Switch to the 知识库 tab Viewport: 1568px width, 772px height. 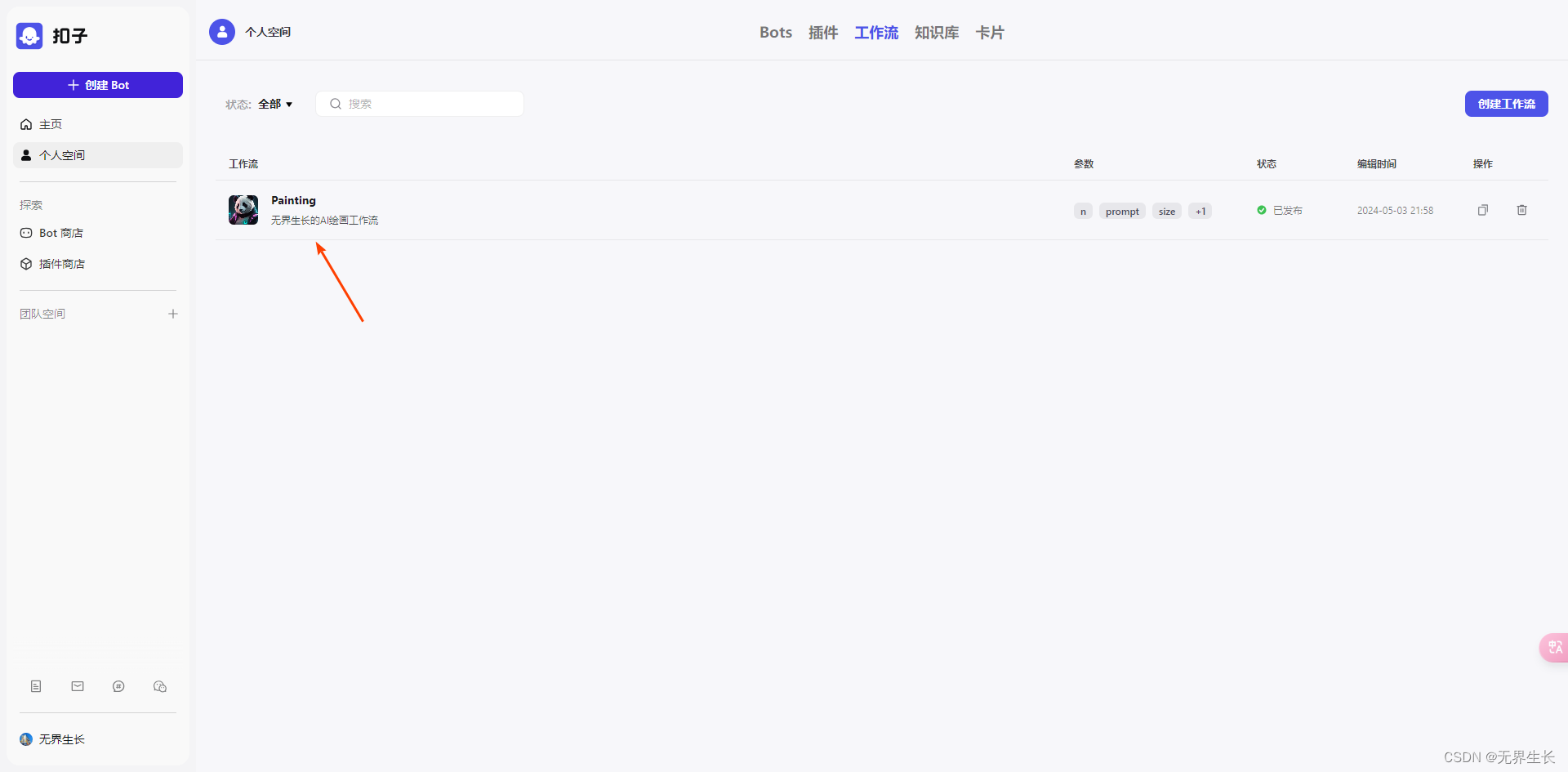[936, 33]
